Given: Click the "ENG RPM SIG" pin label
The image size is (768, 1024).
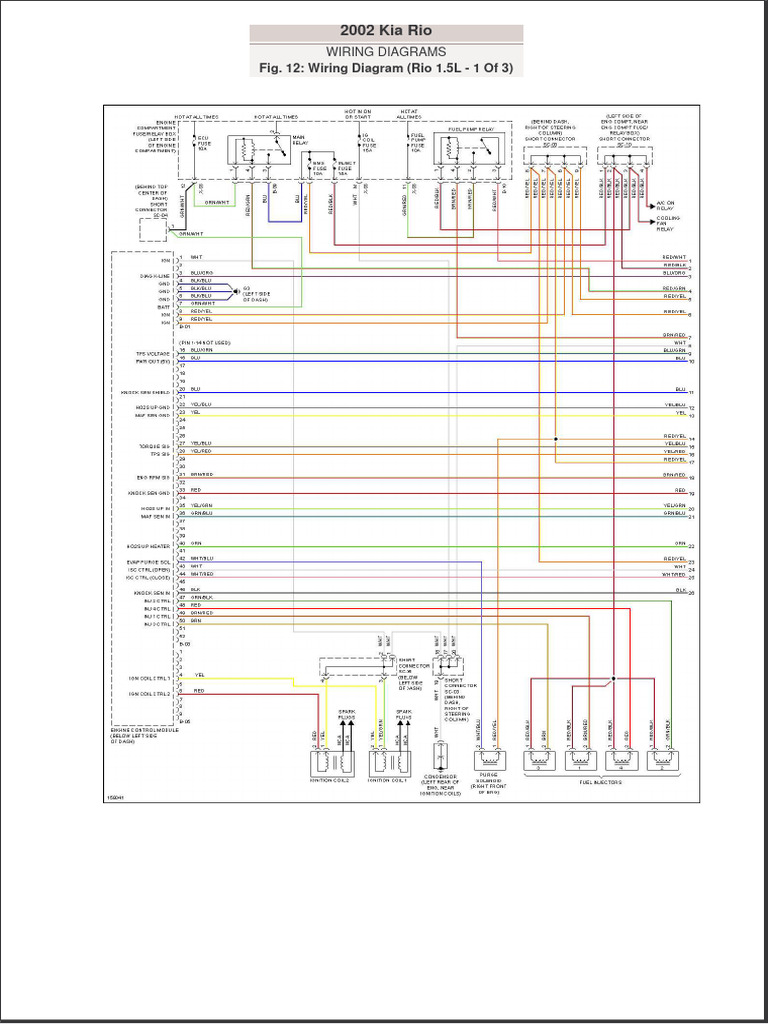Looking at the screenshot, I should (x=155, y=477).
